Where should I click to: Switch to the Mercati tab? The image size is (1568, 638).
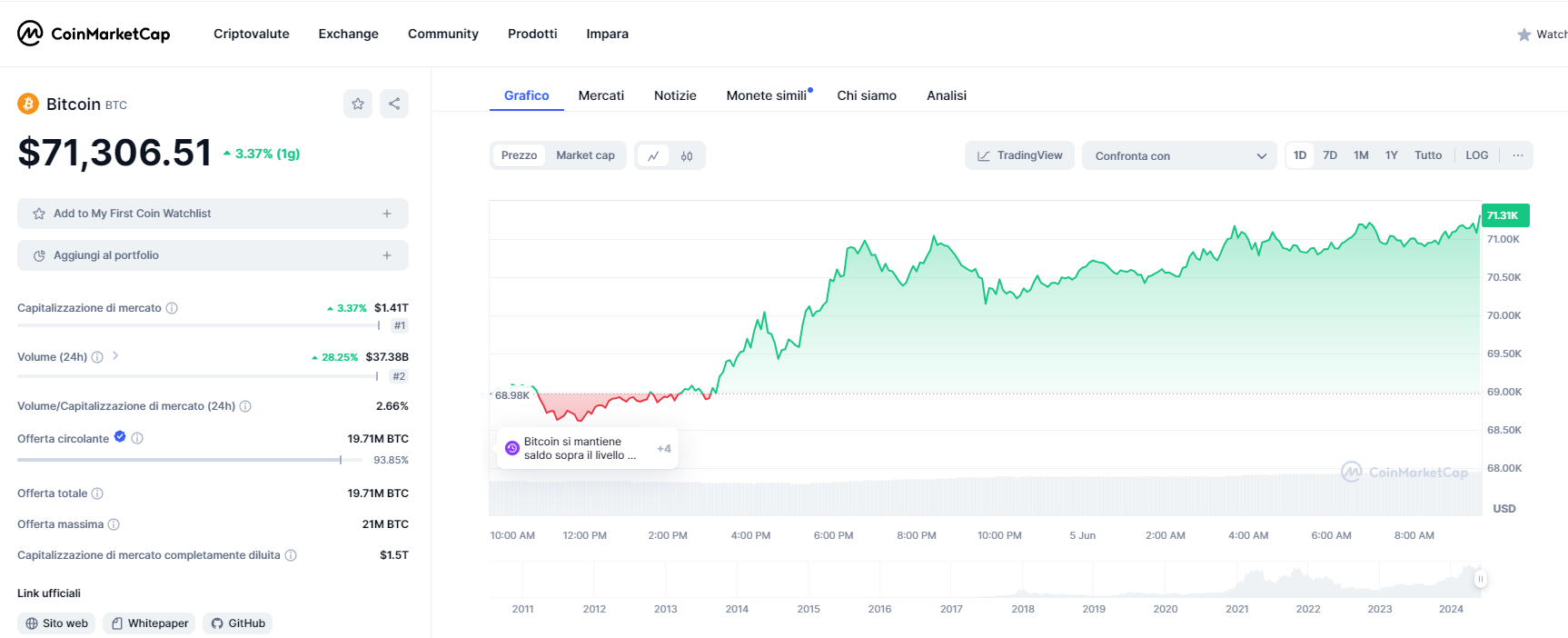pyautogui.click(x=600, y=95)
